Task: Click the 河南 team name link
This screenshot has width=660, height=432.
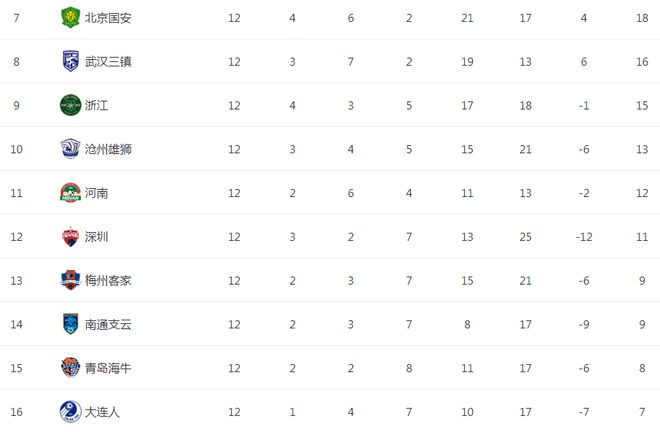Action: [96, 193]
